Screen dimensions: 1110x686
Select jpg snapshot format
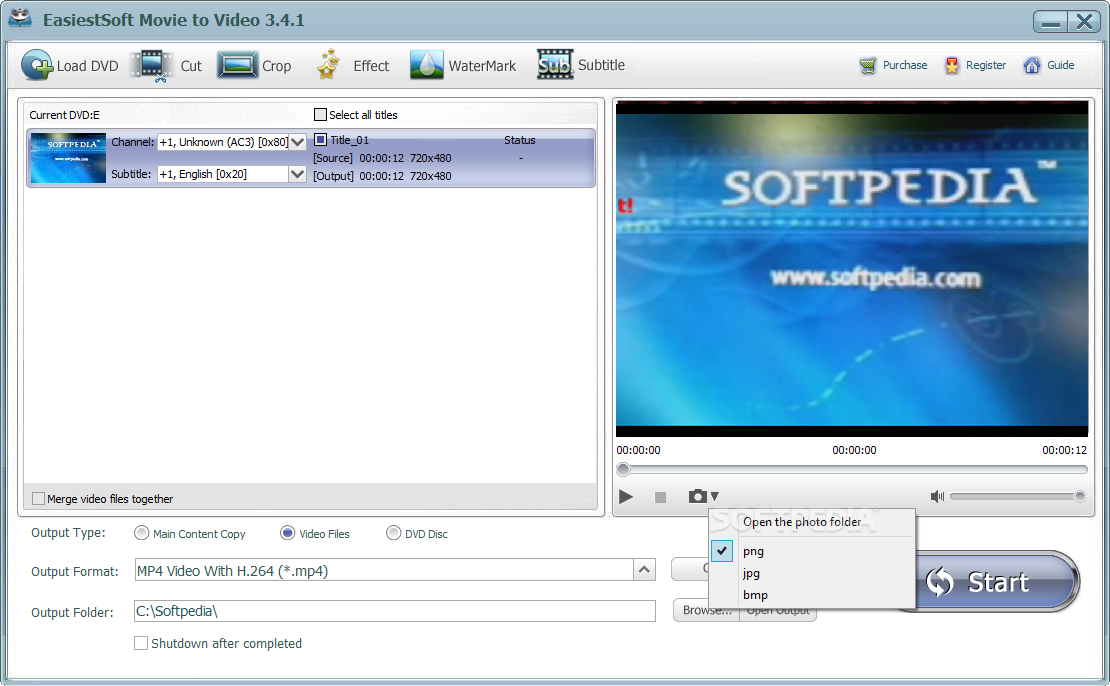click(x=751, y=573)
